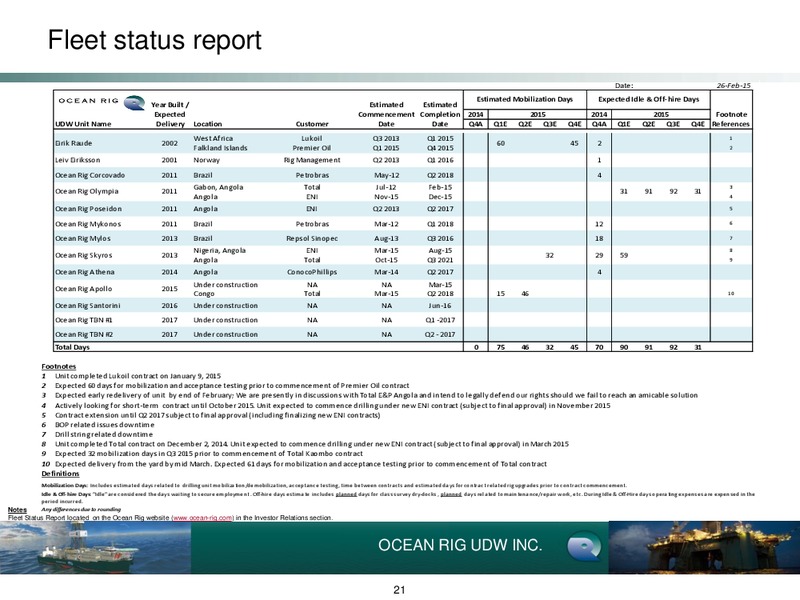This screenshot has width=800, height=600.
Task: Click the rig platform photo at night
Action: point(704,547)
